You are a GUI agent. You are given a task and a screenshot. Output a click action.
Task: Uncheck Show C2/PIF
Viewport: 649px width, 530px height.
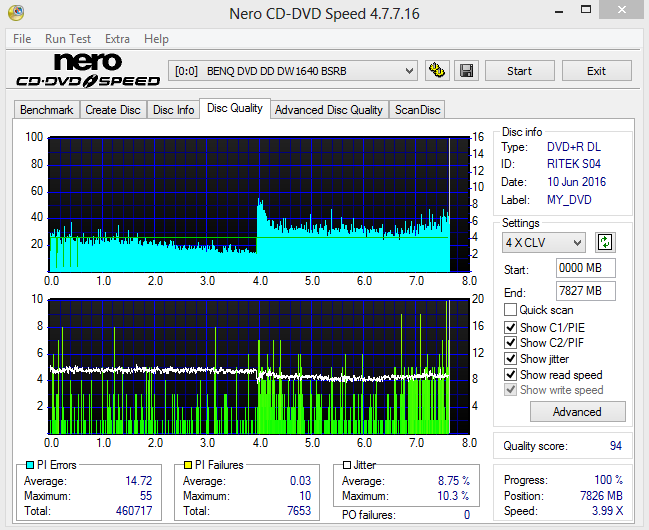510,343
